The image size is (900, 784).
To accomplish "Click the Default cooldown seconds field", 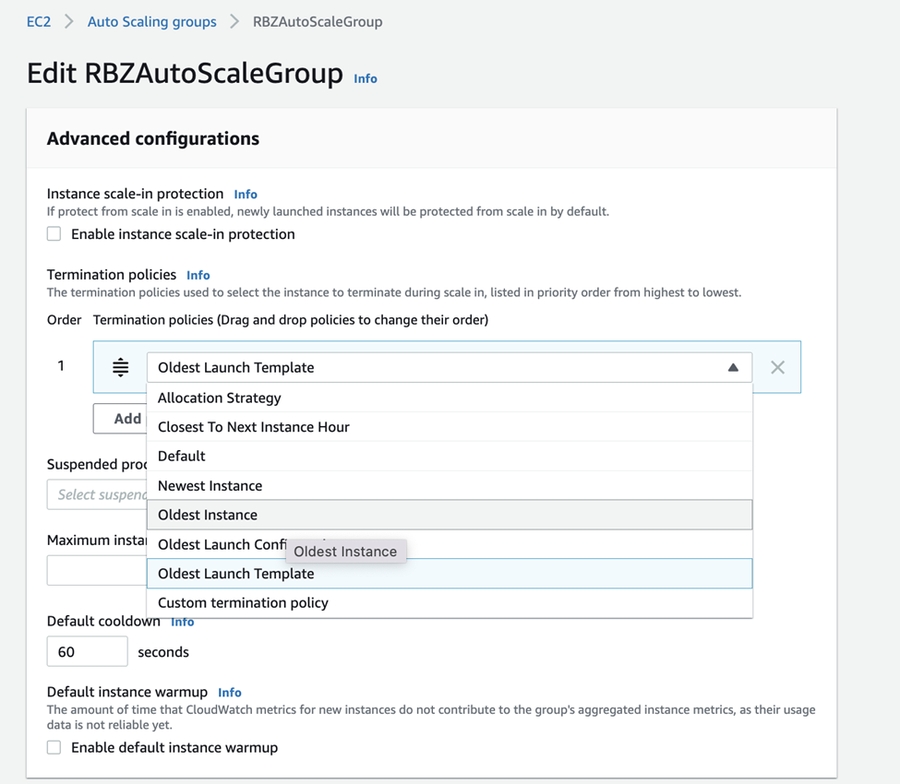I will click(87, 651).
